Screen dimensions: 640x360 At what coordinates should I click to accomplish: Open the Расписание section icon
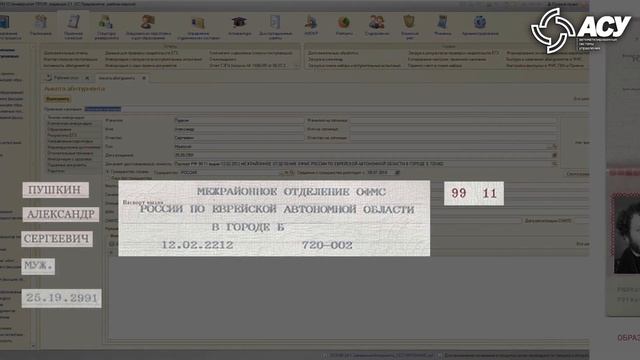pyautogui.click(x=41, y=22)
